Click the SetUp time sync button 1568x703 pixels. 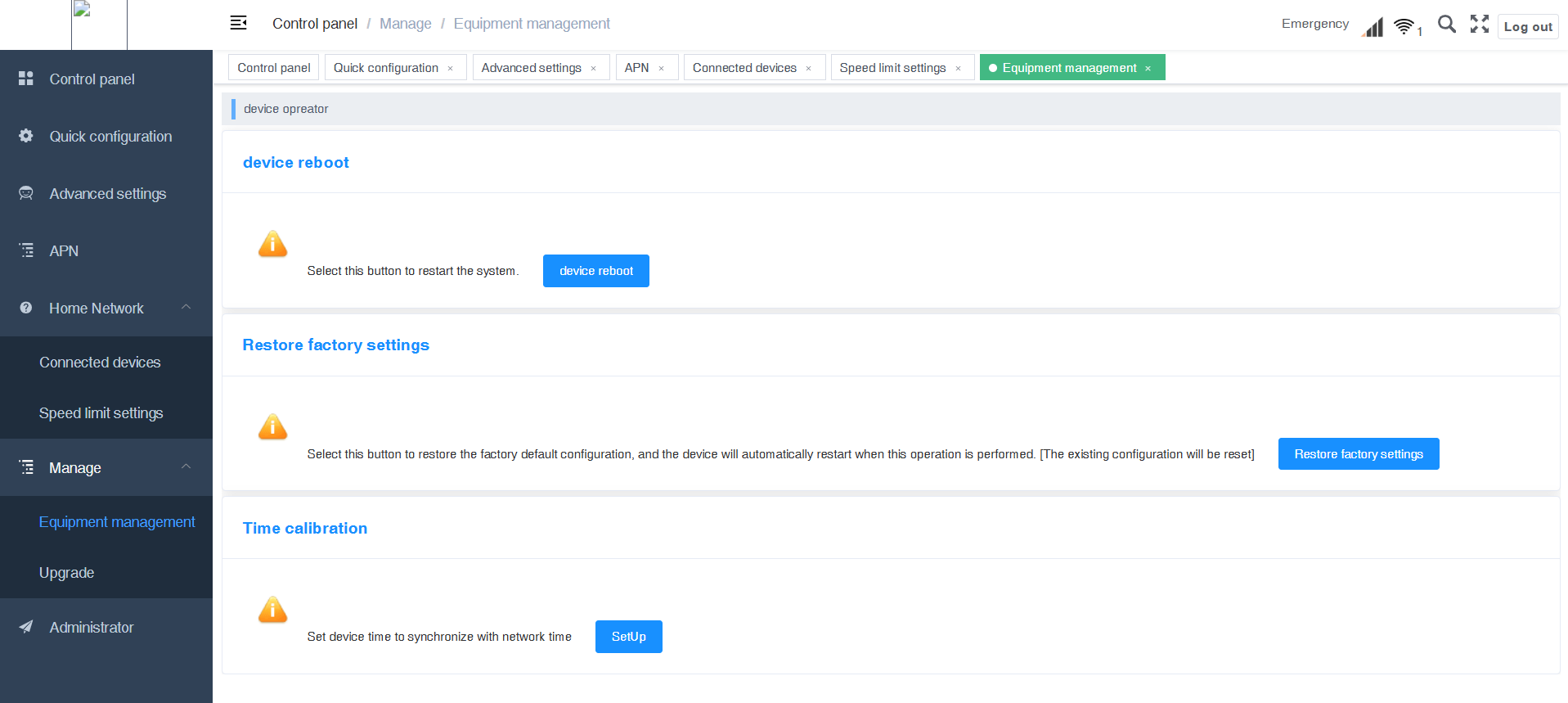point(628,637)
